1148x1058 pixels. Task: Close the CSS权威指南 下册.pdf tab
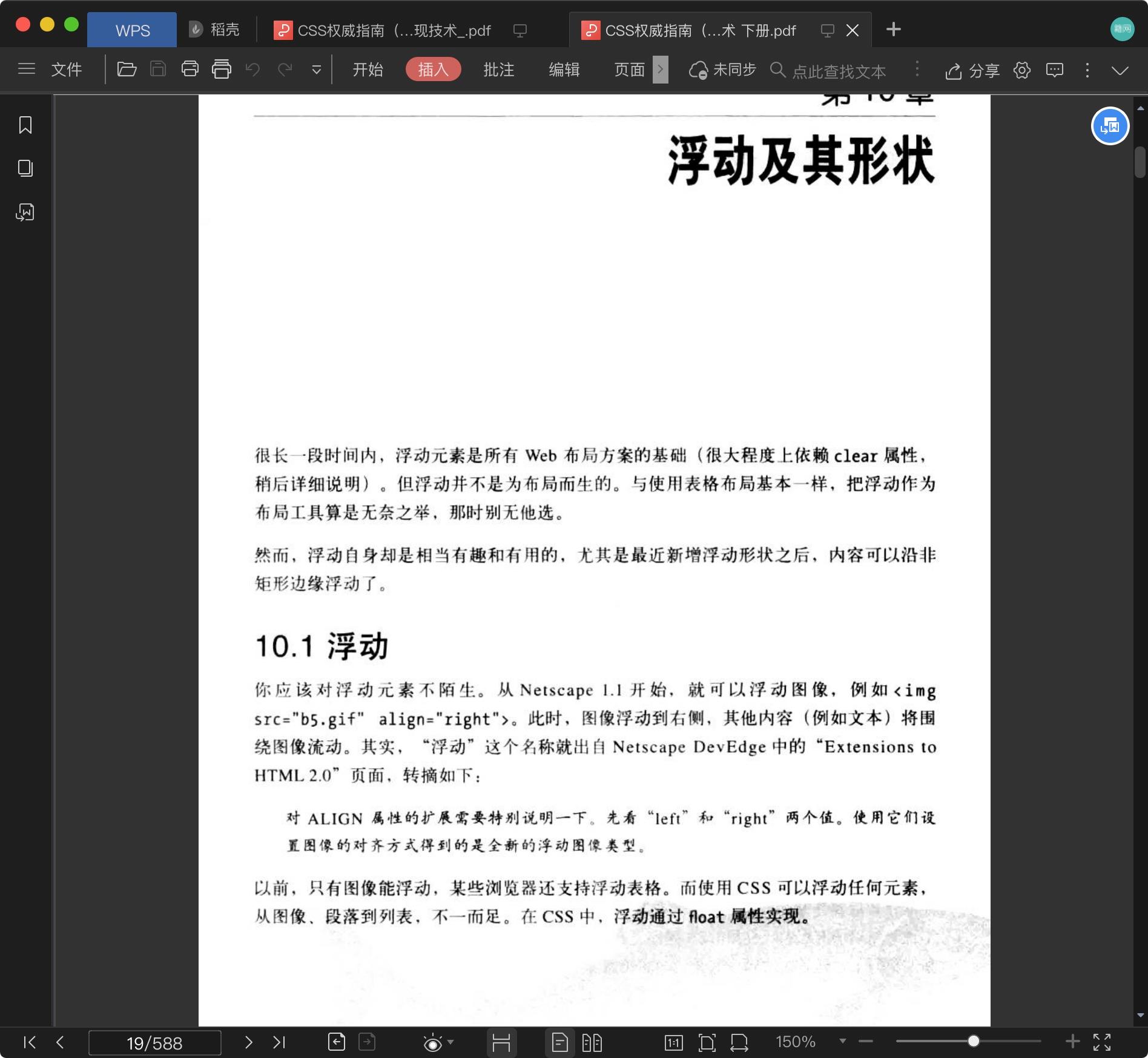(x=853, y=30)
